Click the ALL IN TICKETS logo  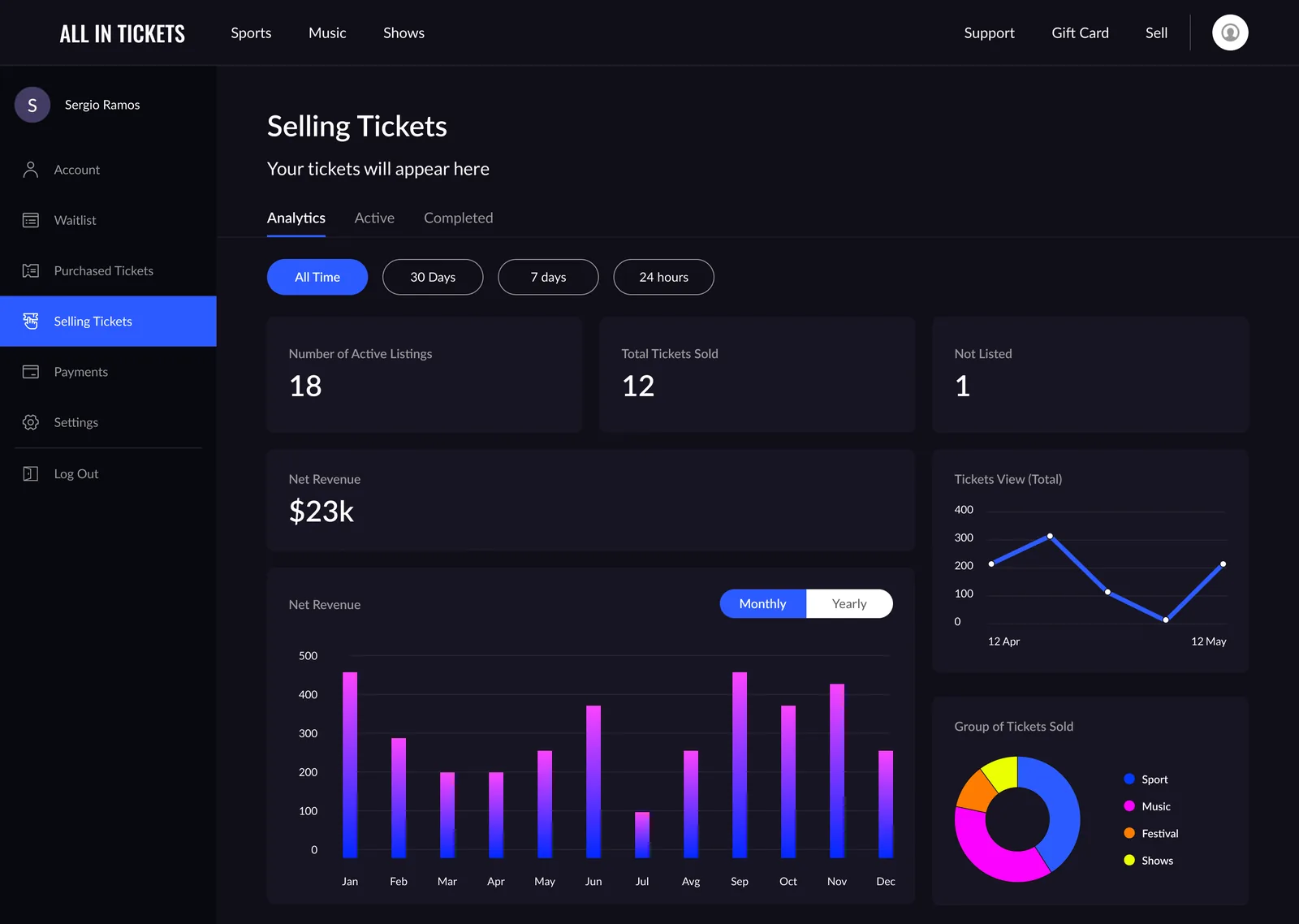click(x=123, y=33)
